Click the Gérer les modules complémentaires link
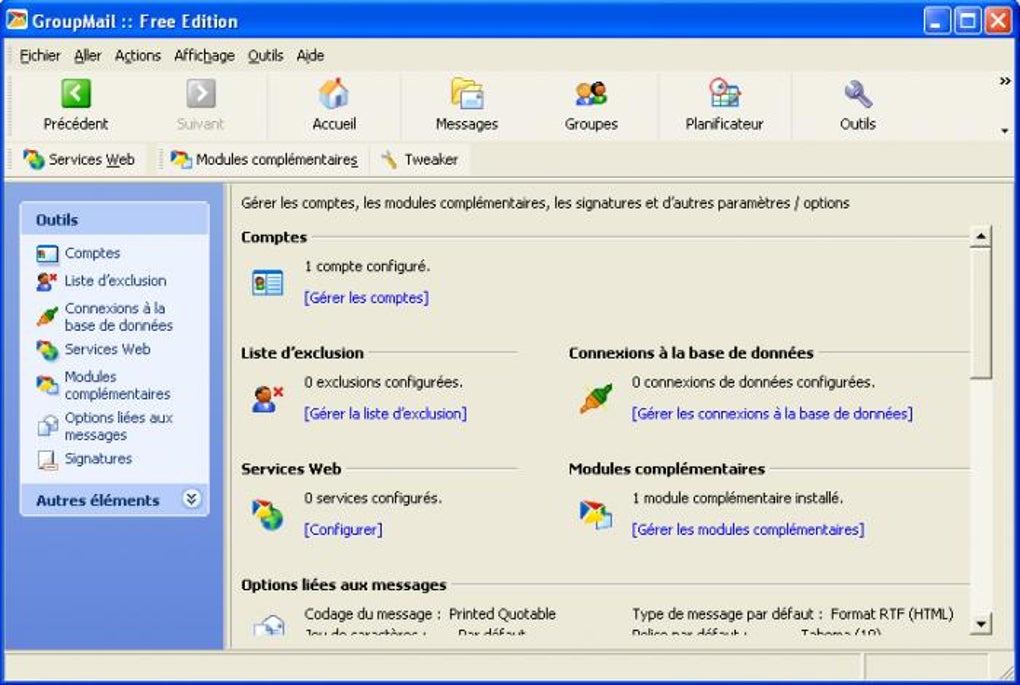 pyautogui.click(x=748, y=530)
